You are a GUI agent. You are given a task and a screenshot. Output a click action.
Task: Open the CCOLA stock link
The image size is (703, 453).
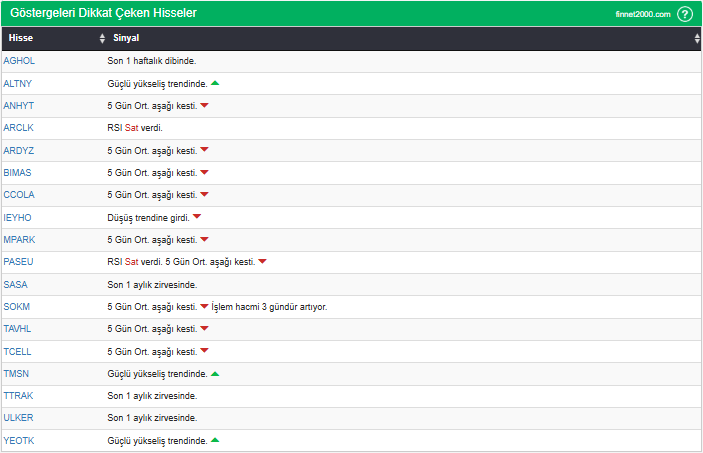click(x=19, y=194)
